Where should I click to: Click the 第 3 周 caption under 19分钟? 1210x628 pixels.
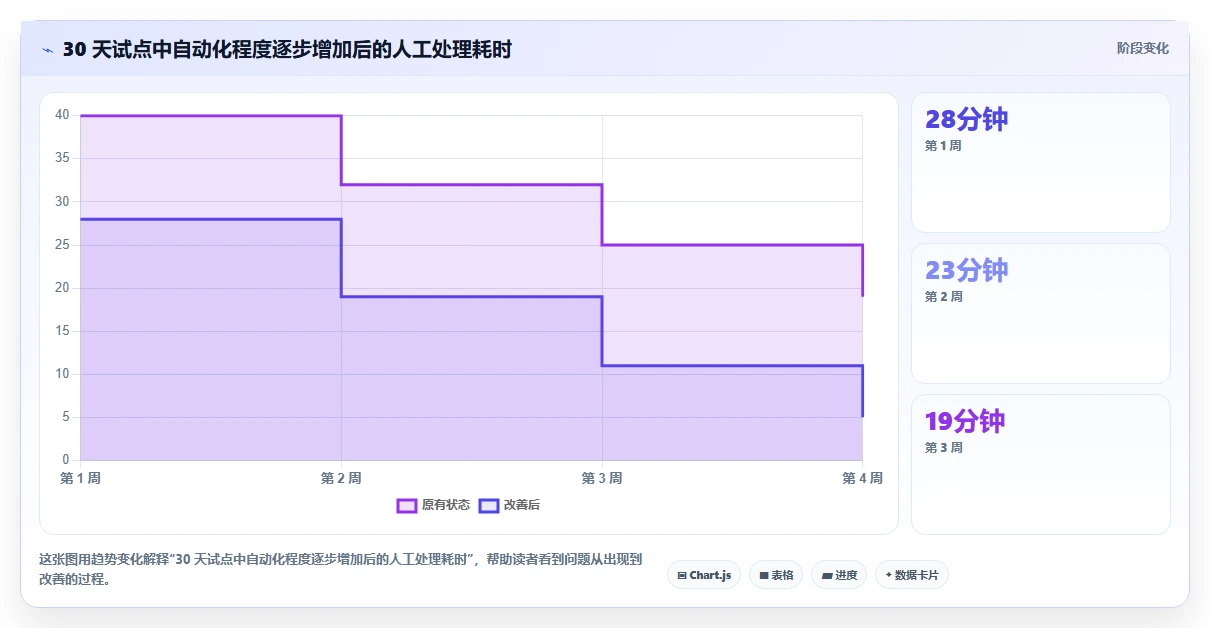pos(943,448)
